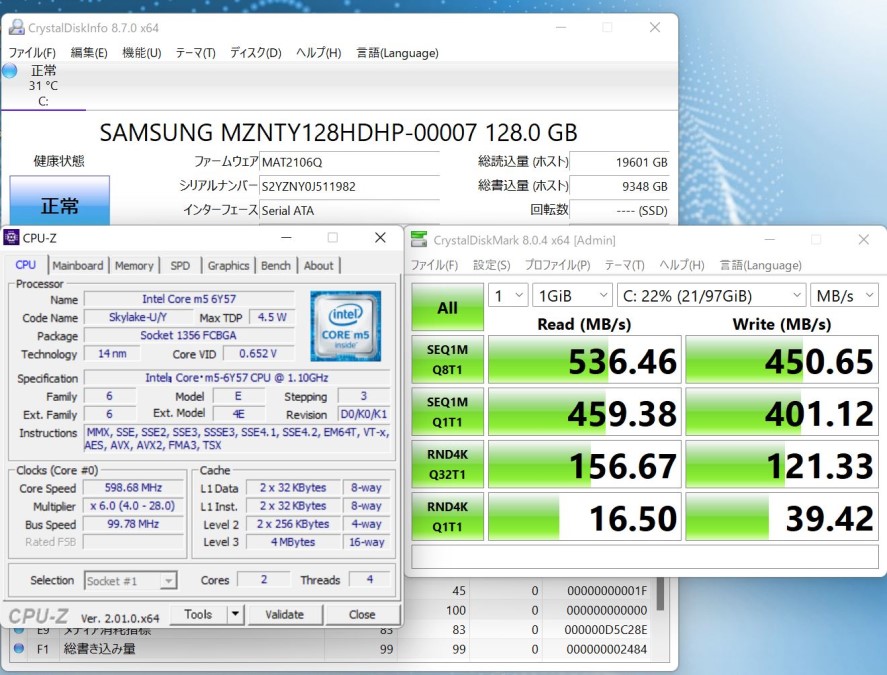
Task: Open the Socket #1 selection dropdown
Action: click(x=131, y=581)
